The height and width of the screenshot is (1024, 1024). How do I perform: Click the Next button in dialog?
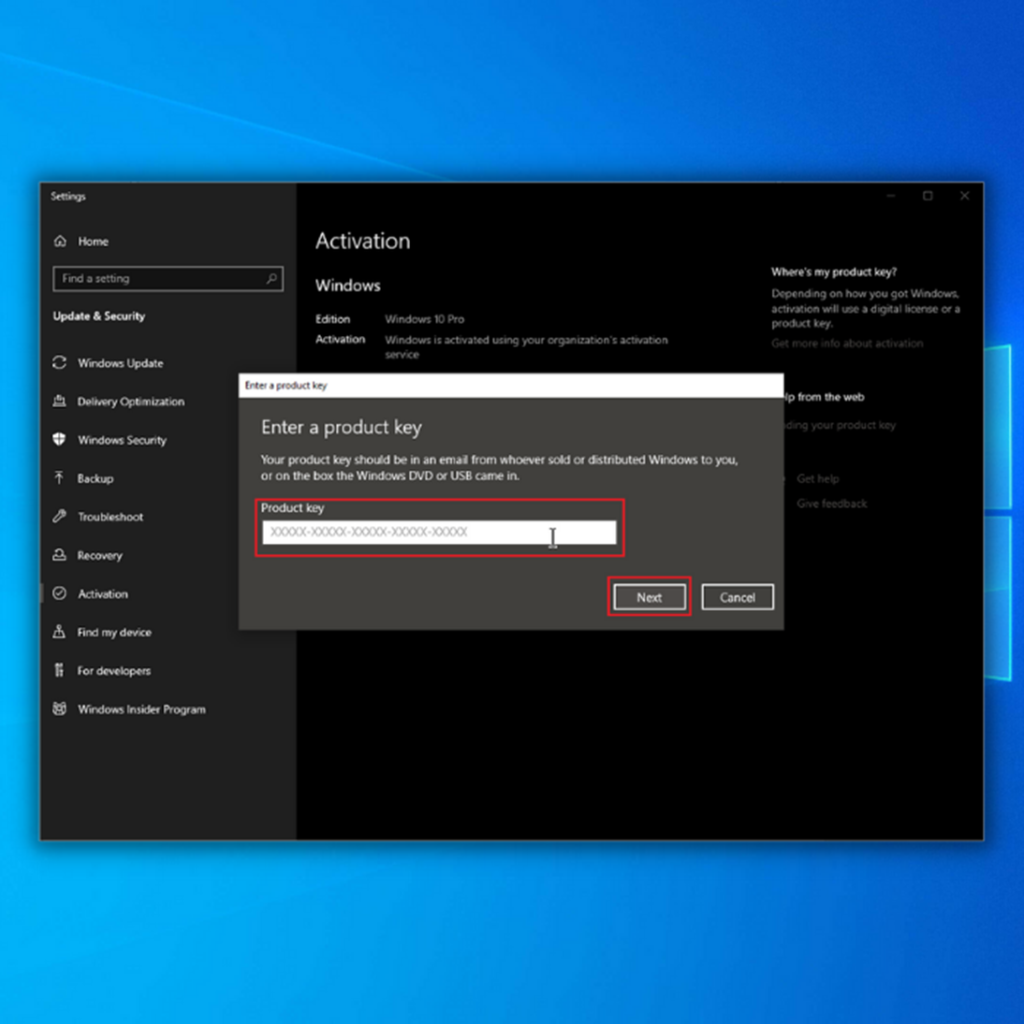click(649, 597)
